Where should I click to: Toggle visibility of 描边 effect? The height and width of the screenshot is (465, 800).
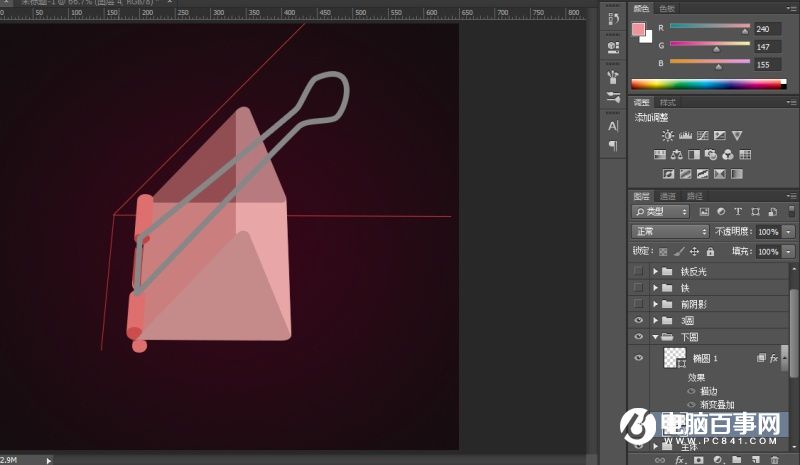691,391
